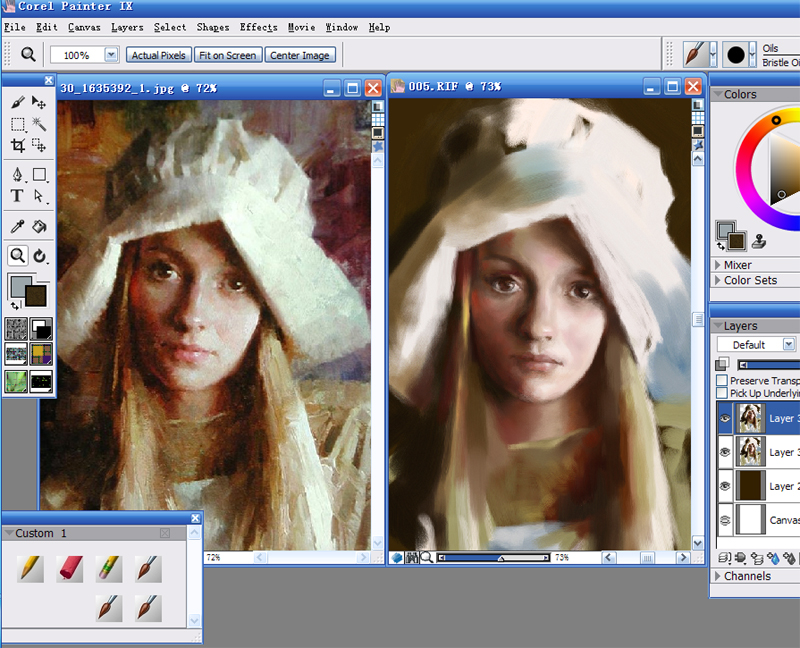
Task: Open the Weave selector in toolbox
Action: tap(41, 354)
